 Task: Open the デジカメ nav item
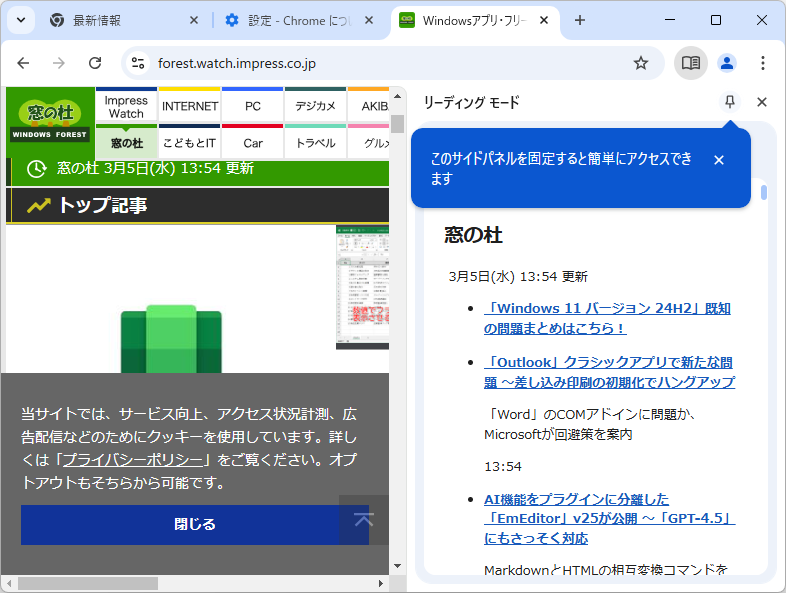point(315,105)
